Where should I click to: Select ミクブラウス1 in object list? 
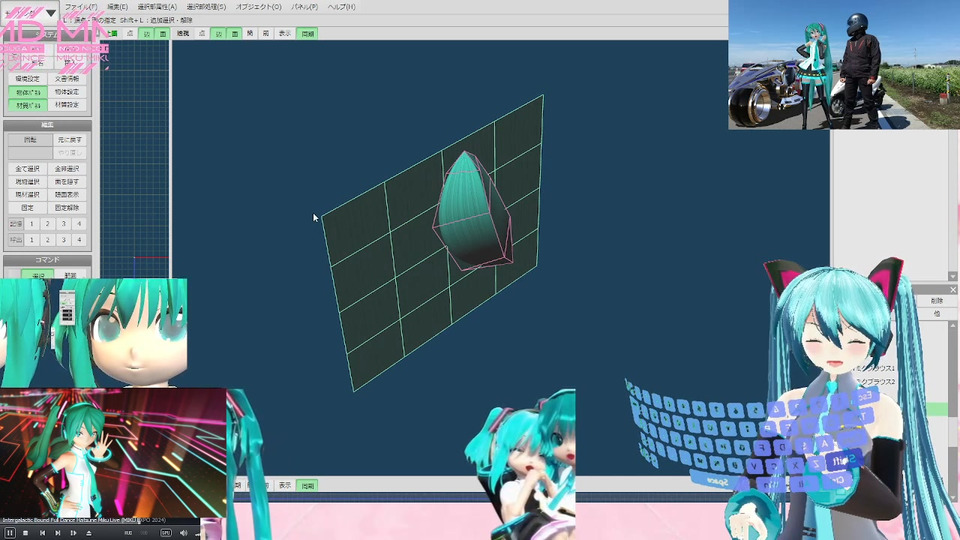tap(875, 369)
